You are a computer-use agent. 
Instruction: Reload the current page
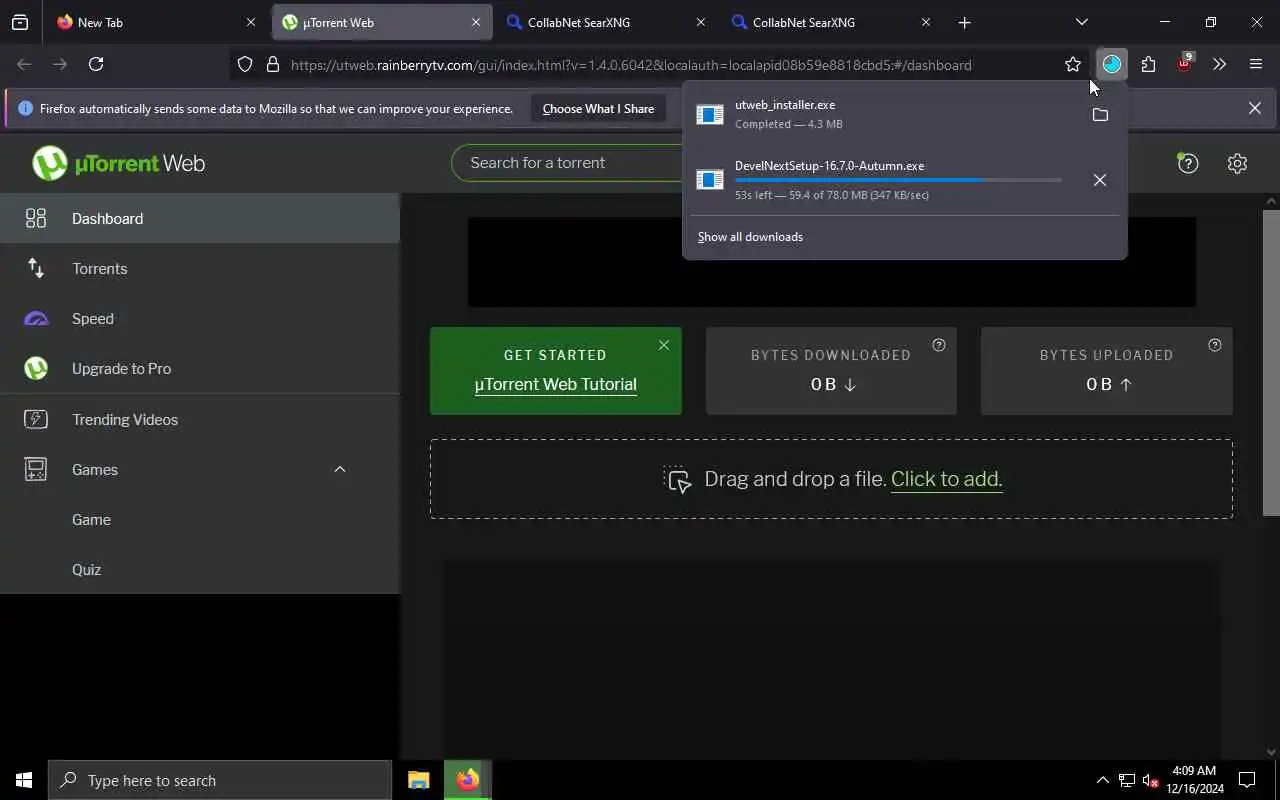(x=96, y=64)
